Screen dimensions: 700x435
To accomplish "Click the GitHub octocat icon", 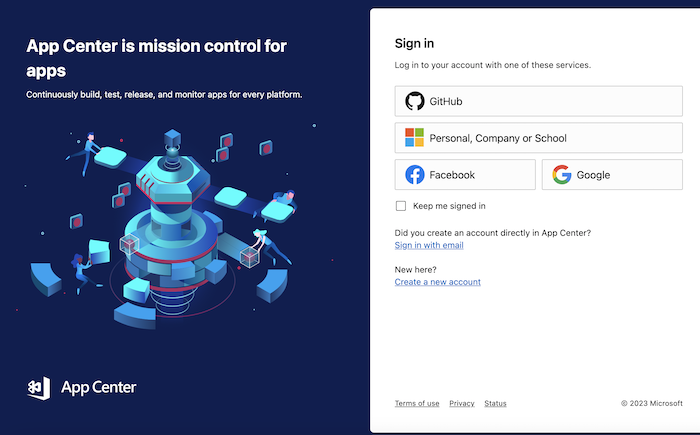I will (415, 101).
